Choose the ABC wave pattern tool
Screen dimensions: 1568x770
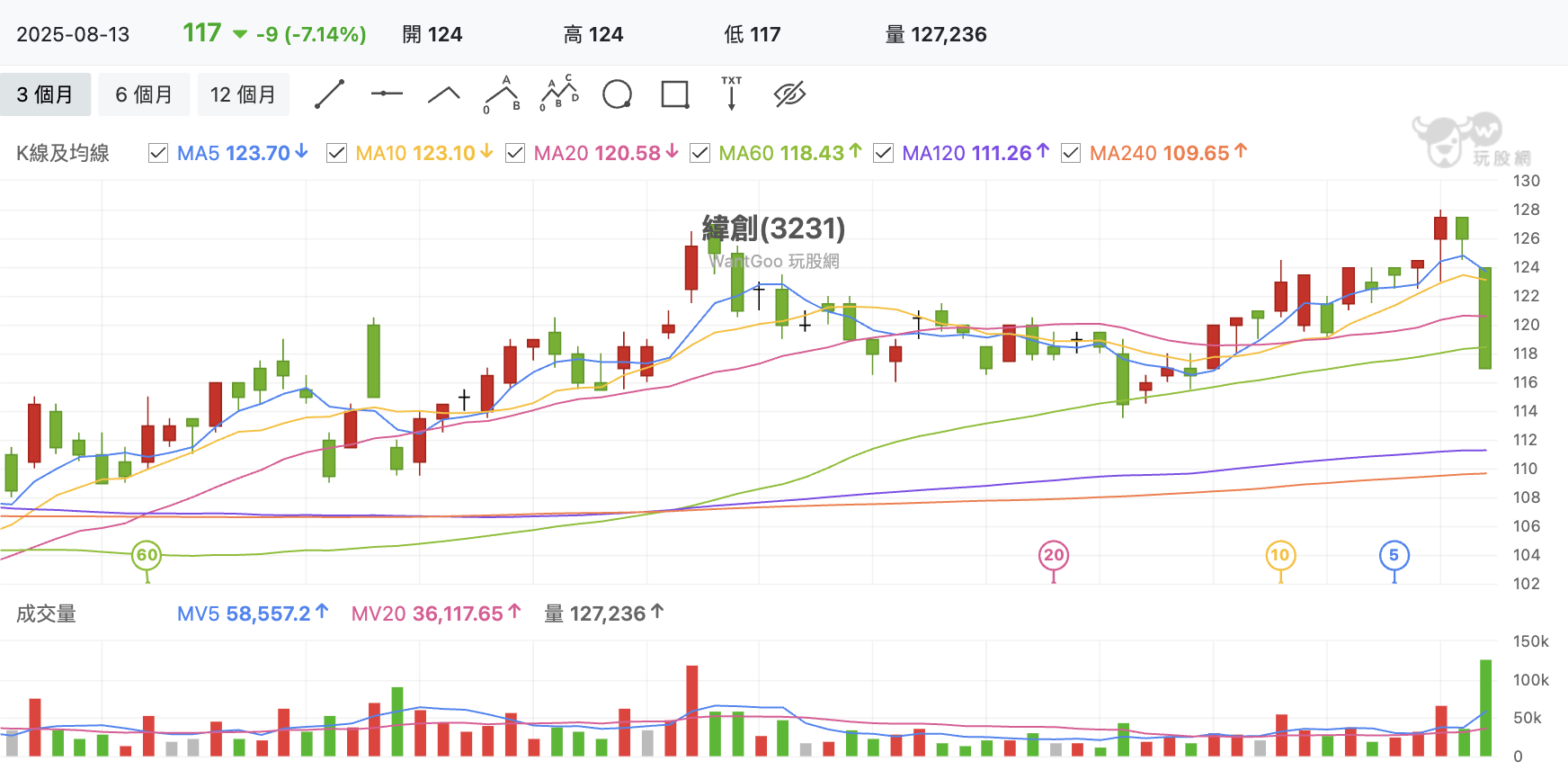pos(502,94)
